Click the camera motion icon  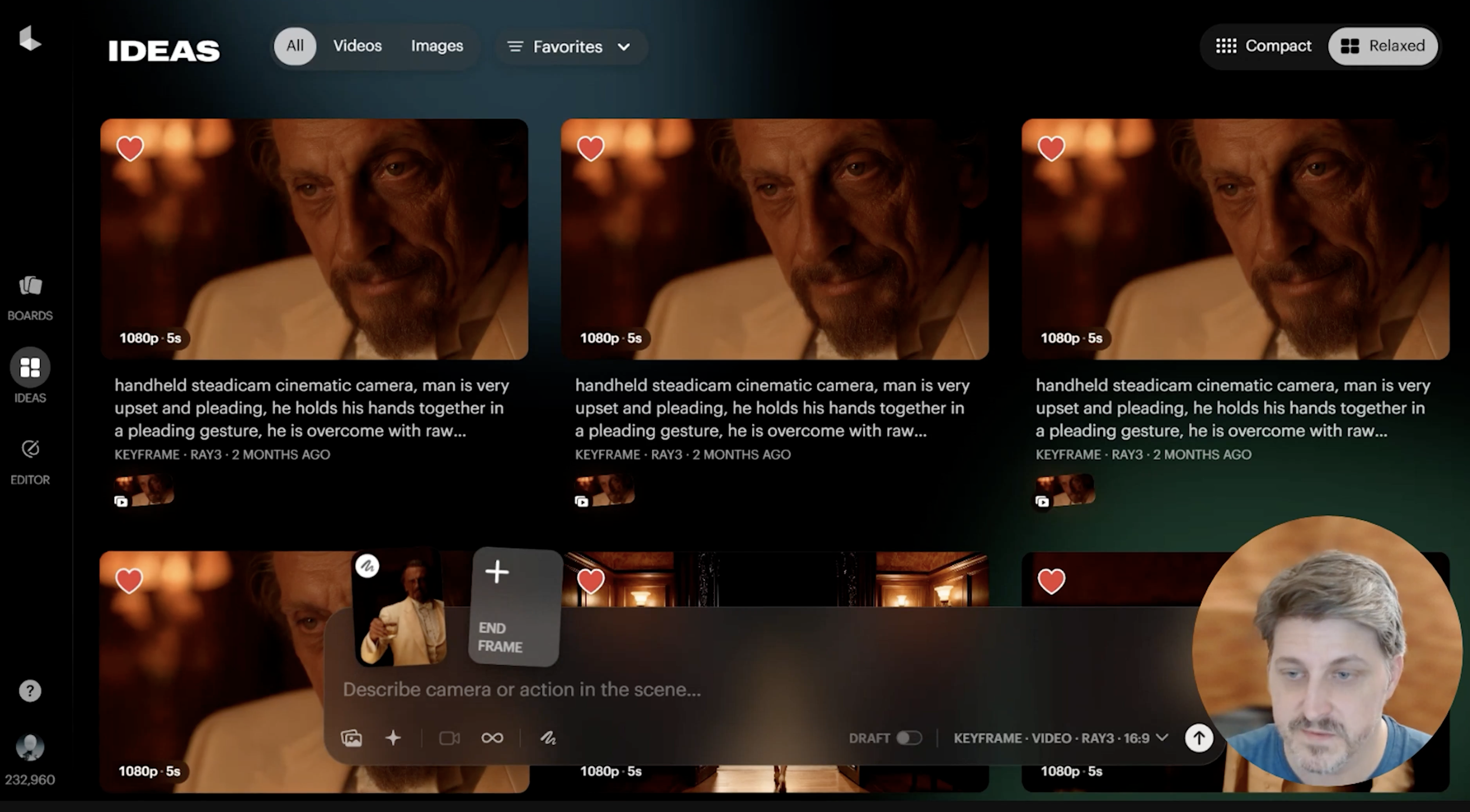450,737
